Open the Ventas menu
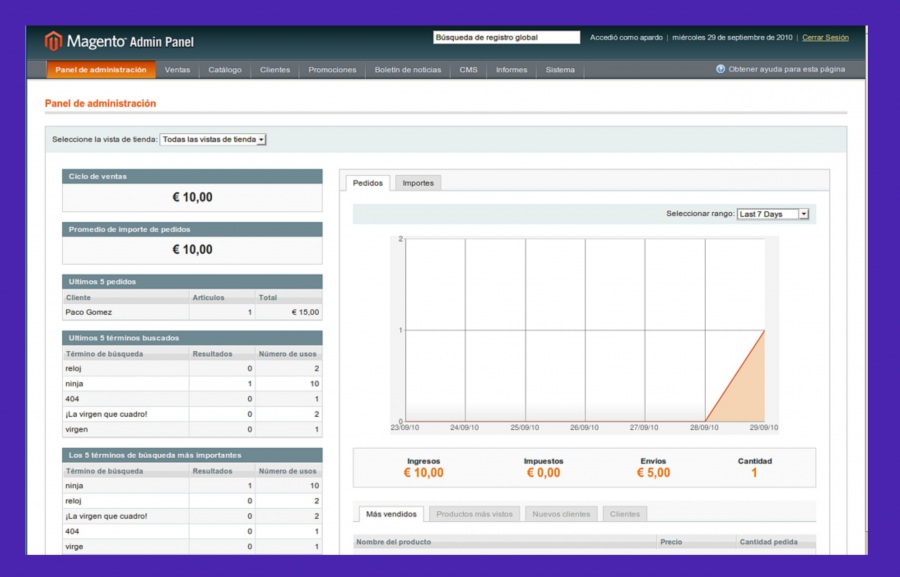900x577 pixels. (177, 69)
